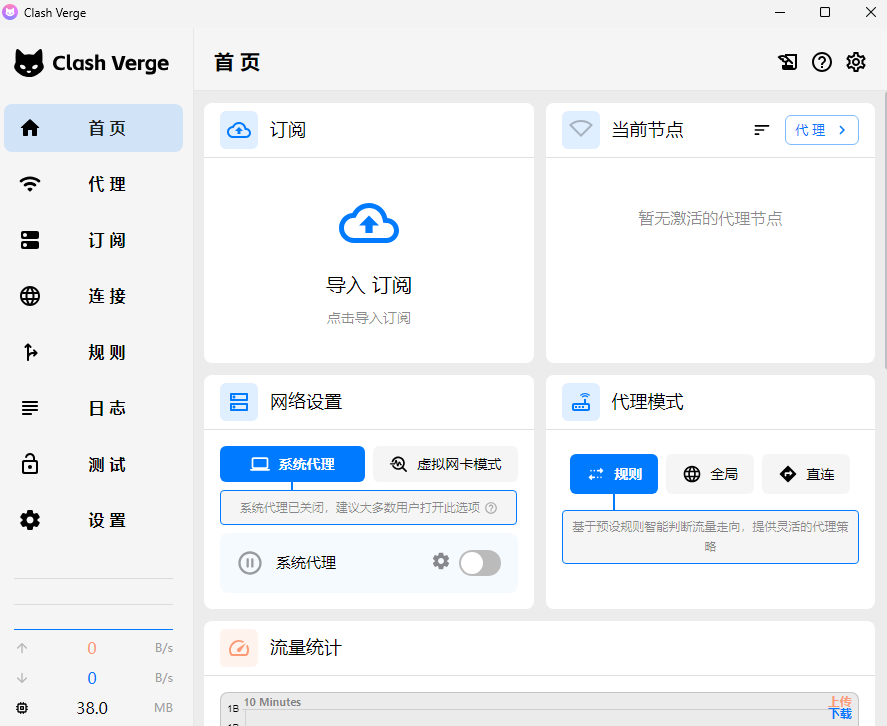This screenshot has height=726, width=887.
Task: Open settings via the gear icon
Action: [855, 62]
